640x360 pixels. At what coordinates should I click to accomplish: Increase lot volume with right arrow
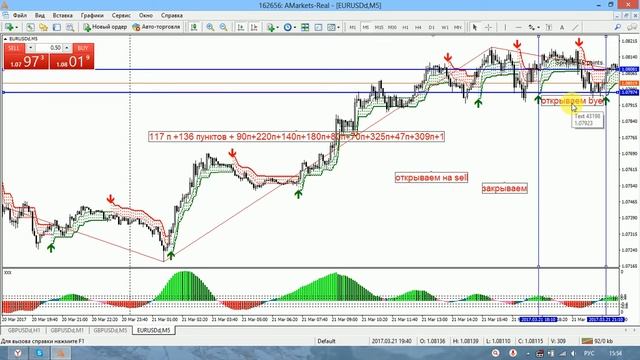[67, 48]
